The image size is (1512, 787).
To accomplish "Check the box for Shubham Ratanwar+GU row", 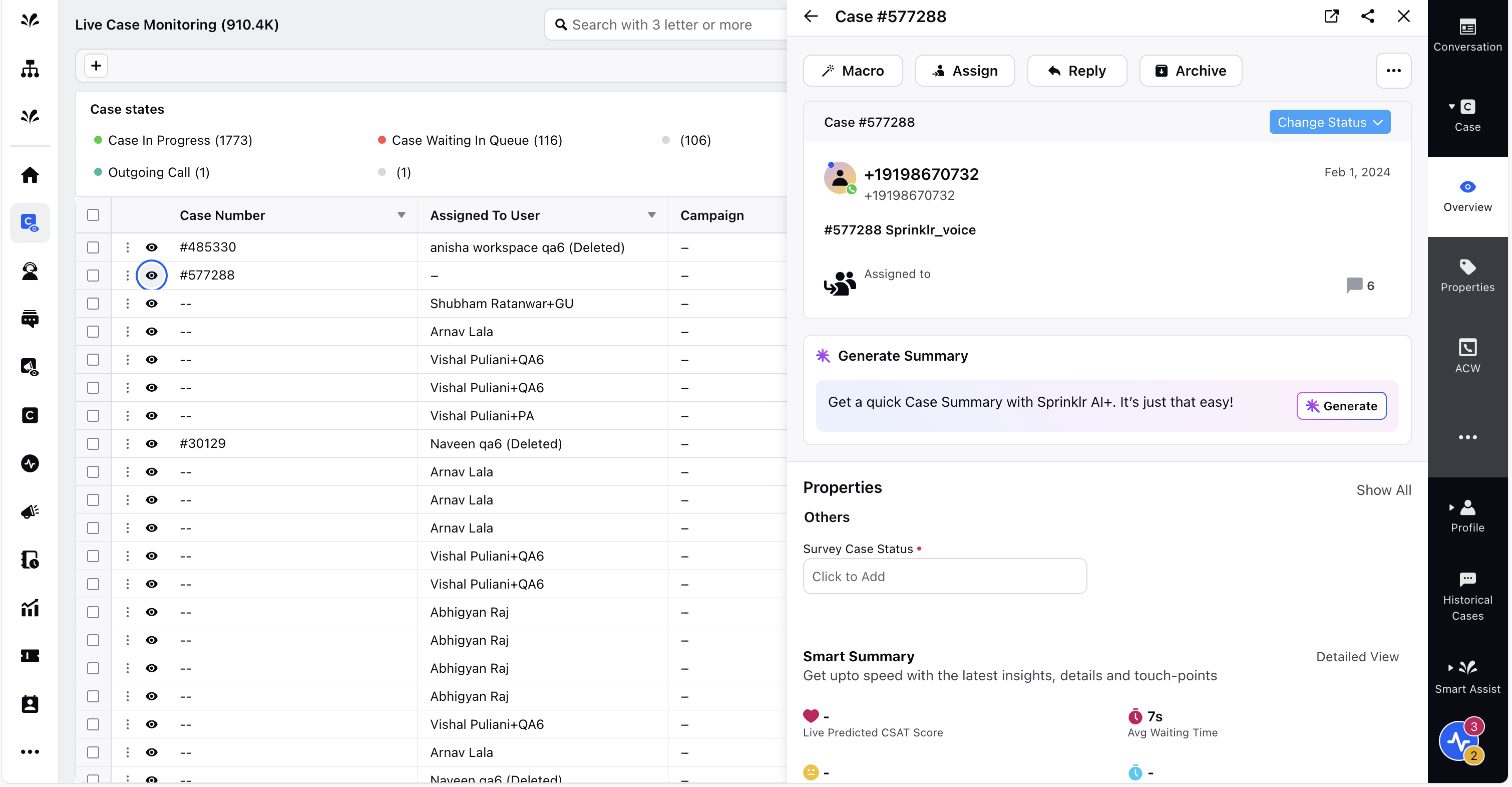I will tap(93, 304).
